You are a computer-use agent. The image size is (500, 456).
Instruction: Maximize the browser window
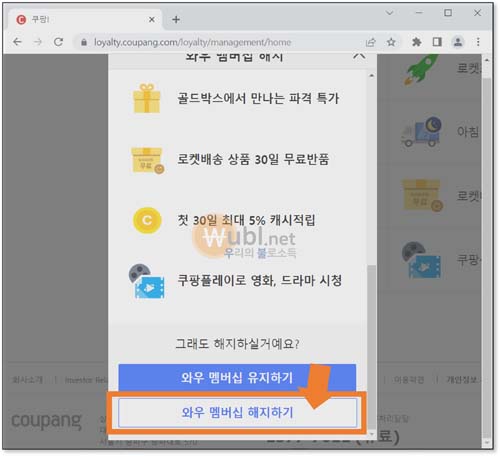448,13
